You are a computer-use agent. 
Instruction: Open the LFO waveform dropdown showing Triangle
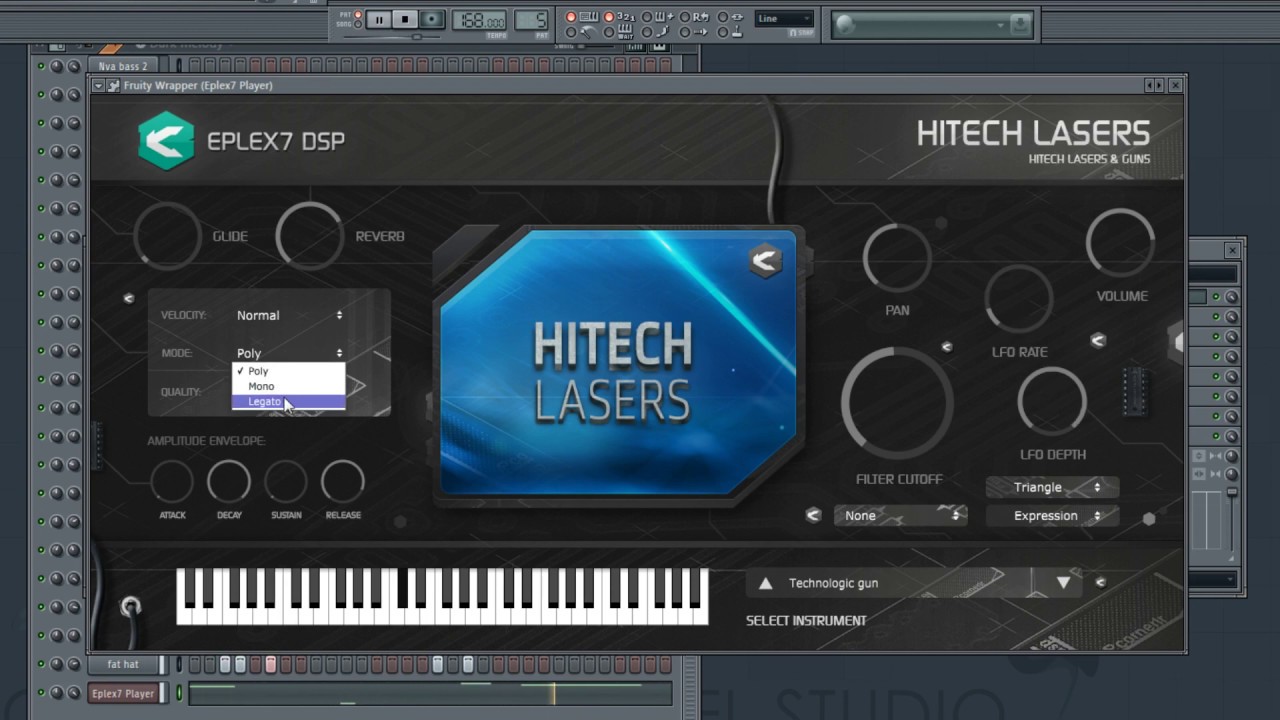click(1052, 487)
